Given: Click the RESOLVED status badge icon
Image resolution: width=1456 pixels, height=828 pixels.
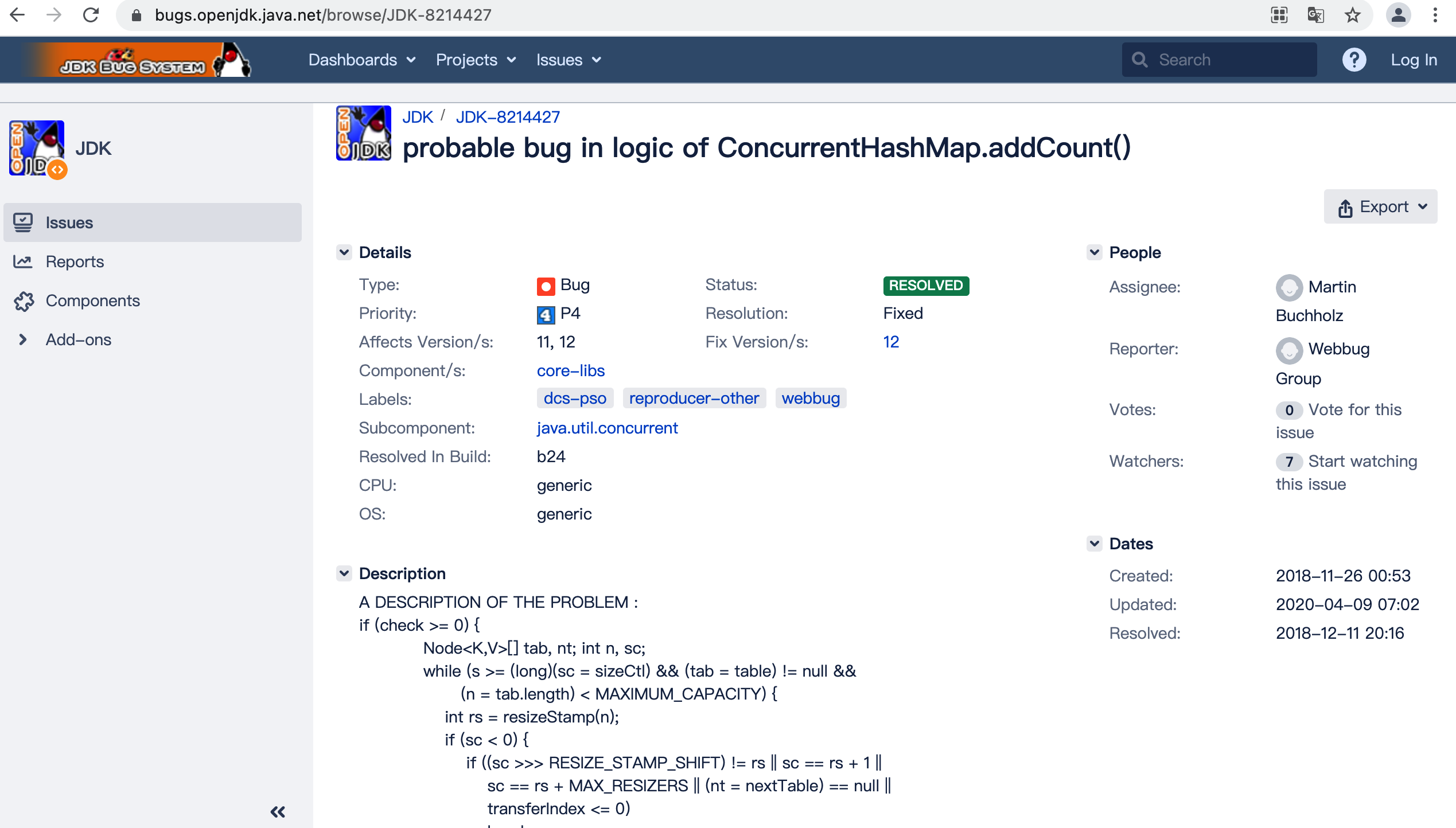Looking at the screenshot, I should click(x=924, y=285).
